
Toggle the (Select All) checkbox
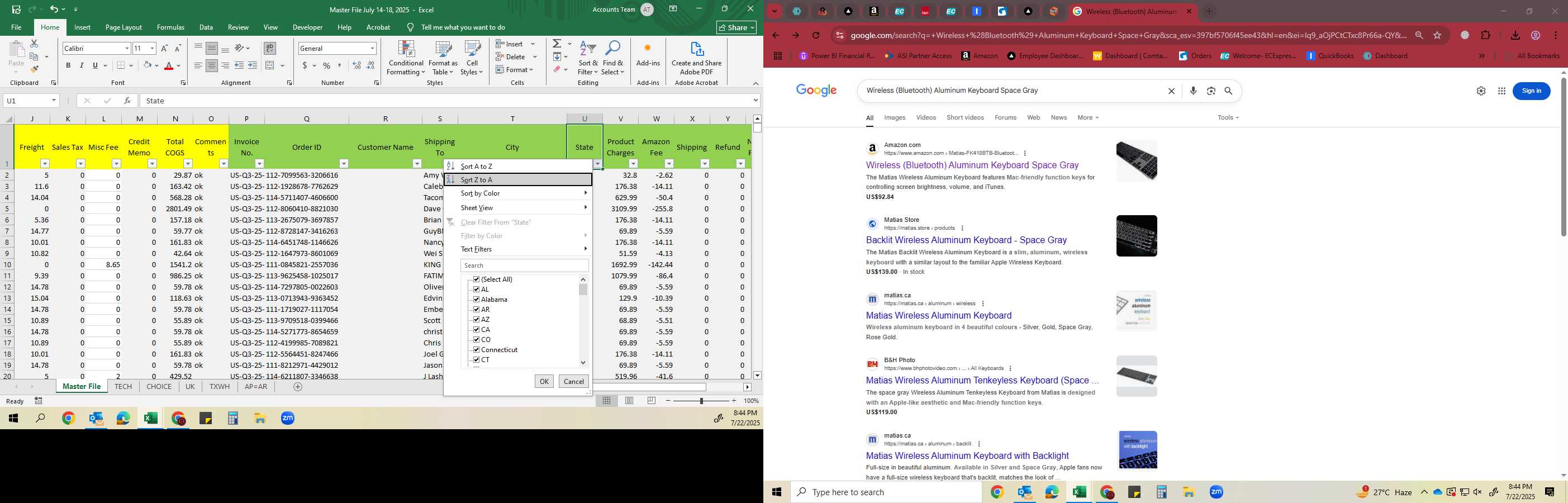click(x=476, y=279)
